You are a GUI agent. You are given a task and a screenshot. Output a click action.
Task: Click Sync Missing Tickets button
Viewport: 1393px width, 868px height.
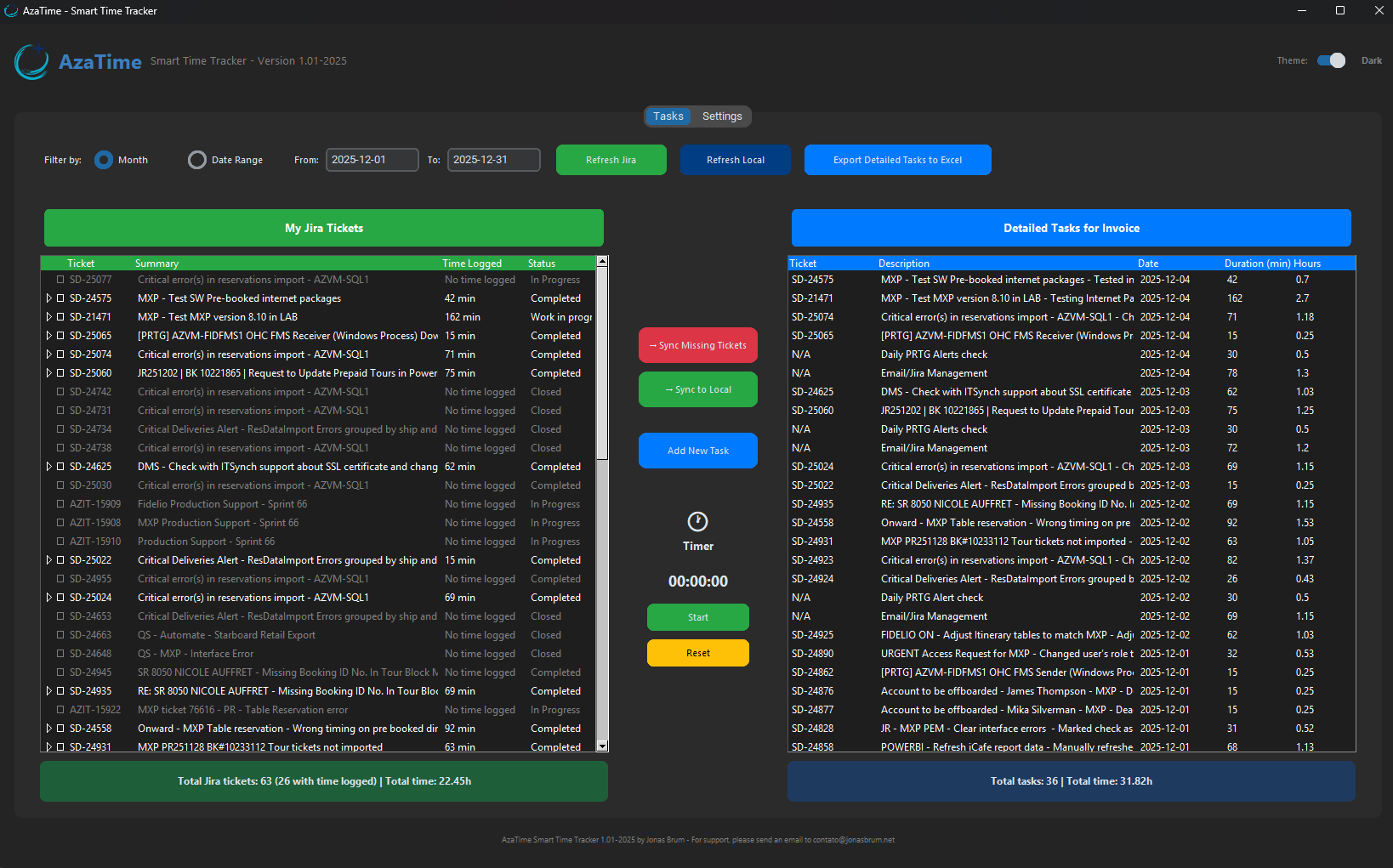click(697, 345)
